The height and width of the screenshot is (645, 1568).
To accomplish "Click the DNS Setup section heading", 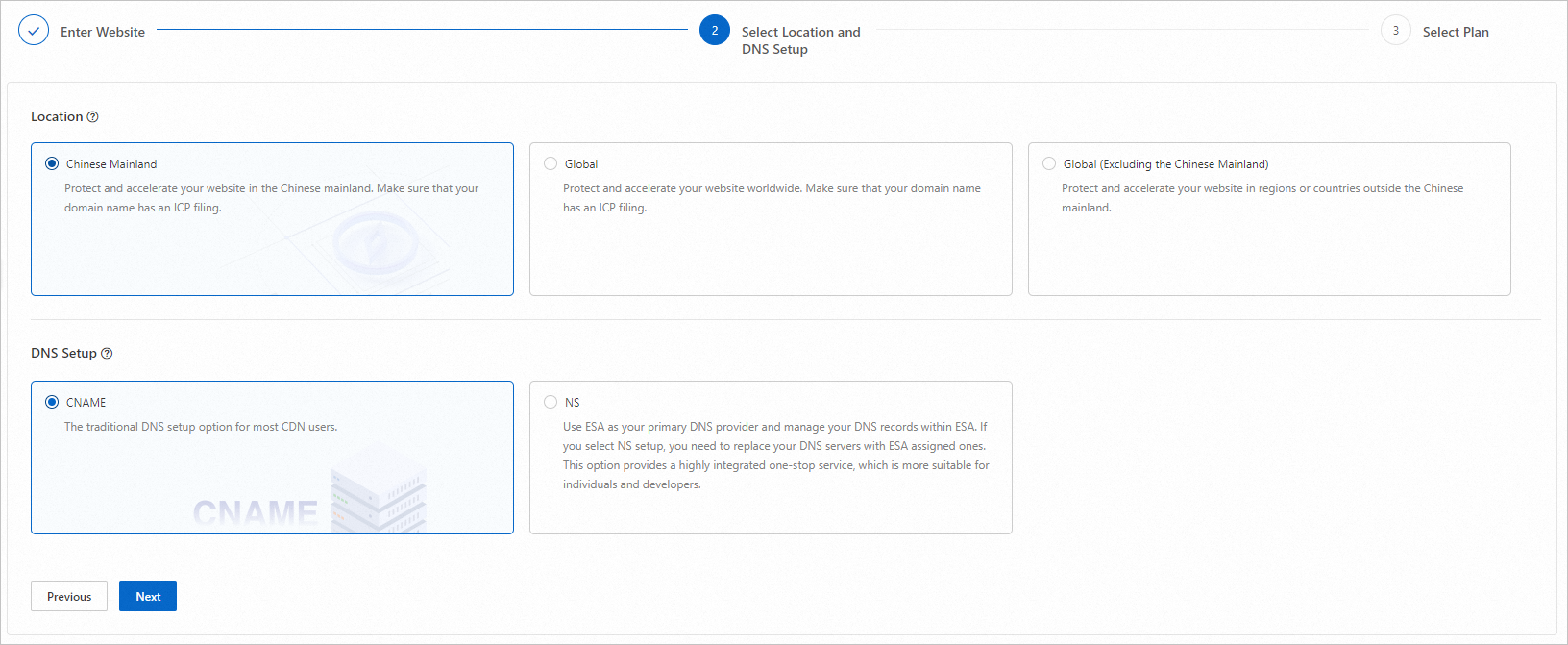I will pyautogui.click(x=63, y=353).
